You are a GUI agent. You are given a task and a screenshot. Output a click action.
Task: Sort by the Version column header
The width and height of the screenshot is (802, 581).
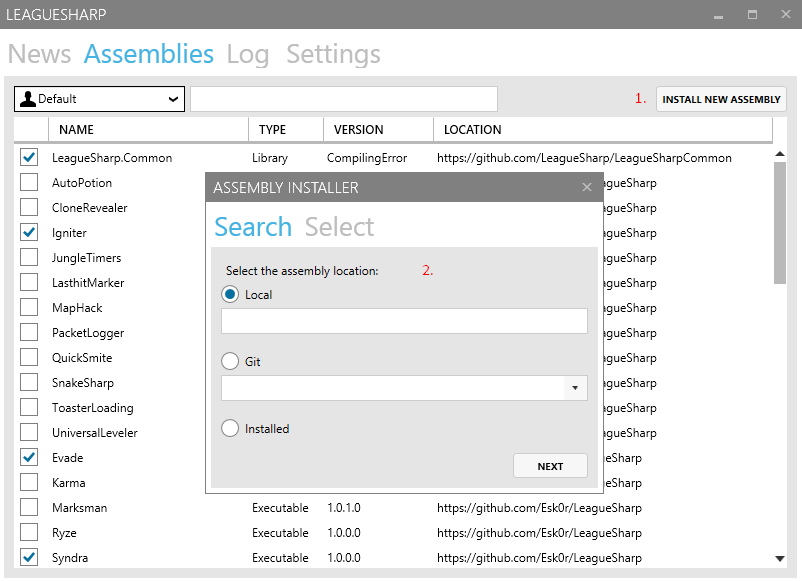[378, 129]
